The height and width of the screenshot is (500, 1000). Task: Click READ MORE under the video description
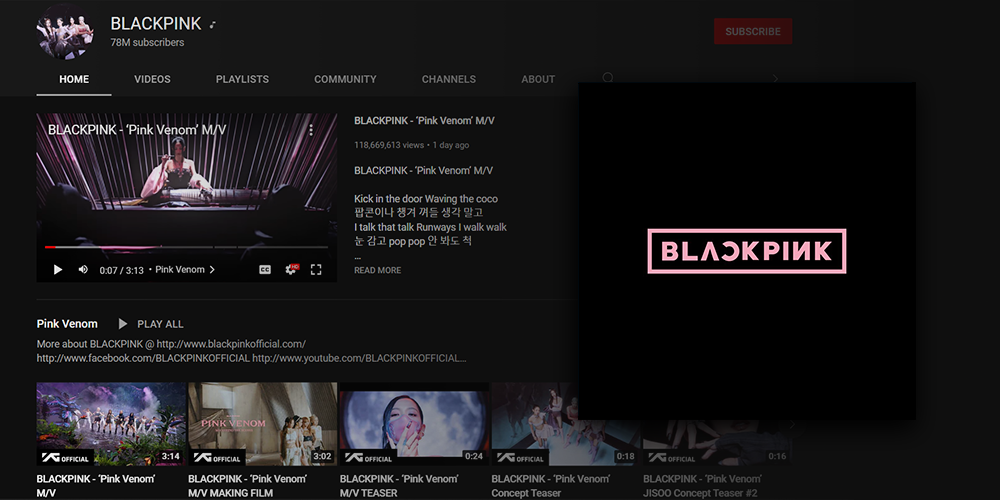378,270
